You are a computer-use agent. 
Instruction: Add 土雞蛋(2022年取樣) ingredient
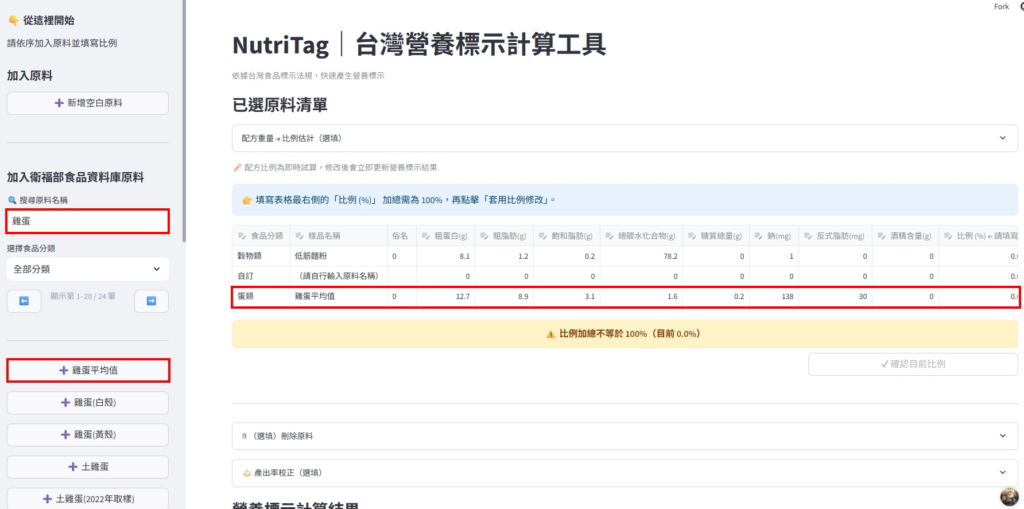pyautogui.click(x=88, y=499)
